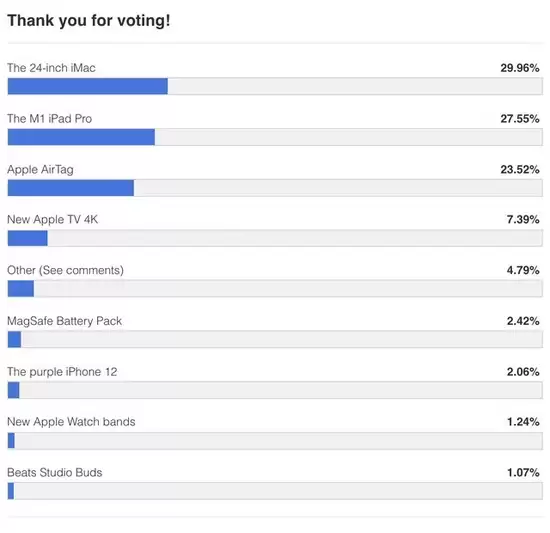This screenshot has width=550, height=533.
Task: Click the Other (See comments) bar
Action: click(275, 289)
